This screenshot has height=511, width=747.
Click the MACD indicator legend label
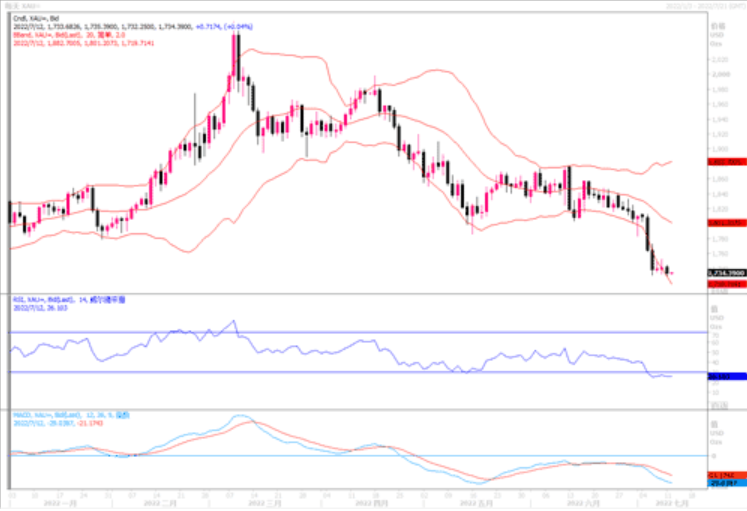point(71,415)
